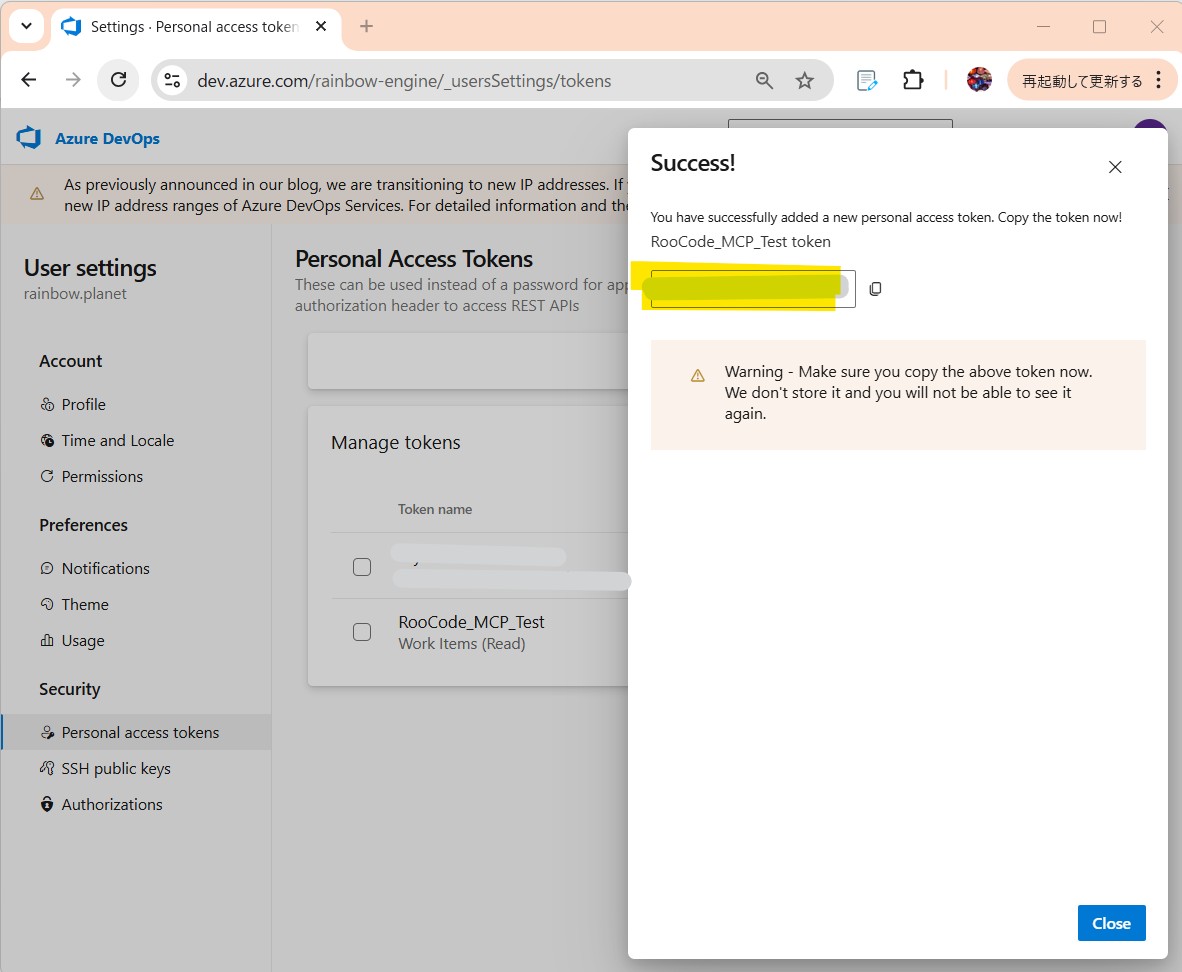Reload the page
Image resolution: width=1182 pixels, height=972 pixels.
(x=118, y=80)
